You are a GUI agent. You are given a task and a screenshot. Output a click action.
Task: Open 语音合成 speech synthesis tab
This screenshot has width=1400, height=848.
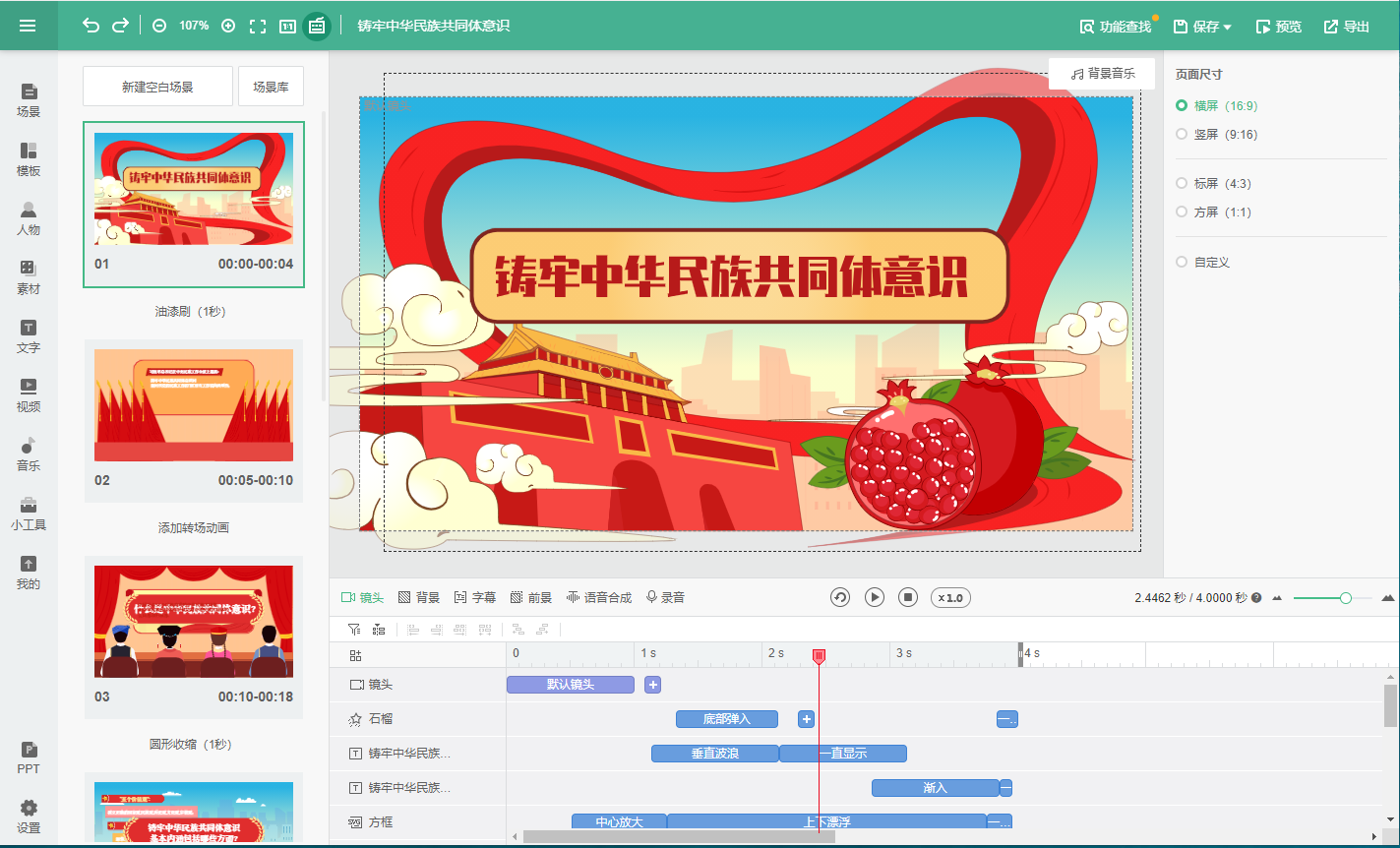pyautogui.click(x=599, y=597)
